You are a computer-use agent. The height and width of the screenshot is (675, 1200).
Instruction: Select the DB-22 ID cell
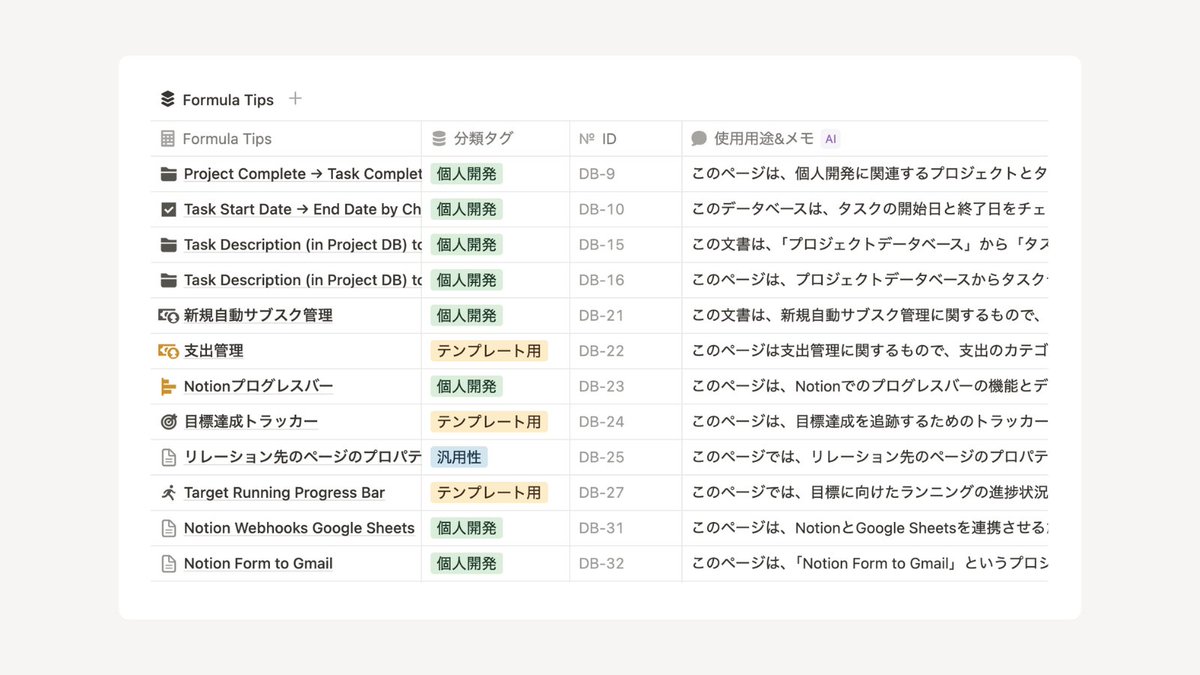point(626,351)
